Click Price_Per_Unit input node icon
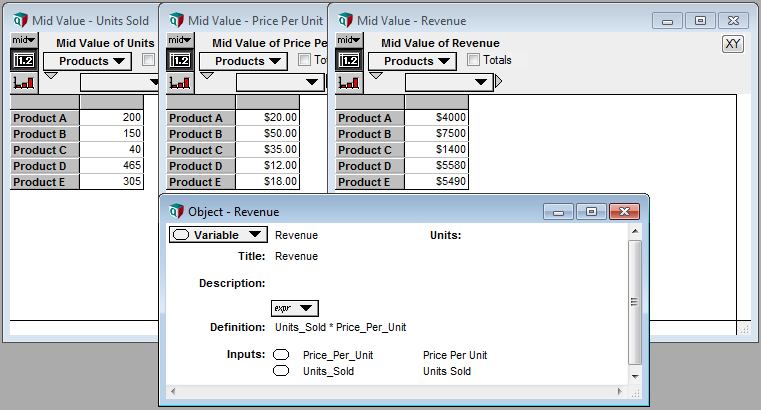Image resolution: width=761 pixels, height=410 pixels. pyautogui.click(x=281, y=355)
